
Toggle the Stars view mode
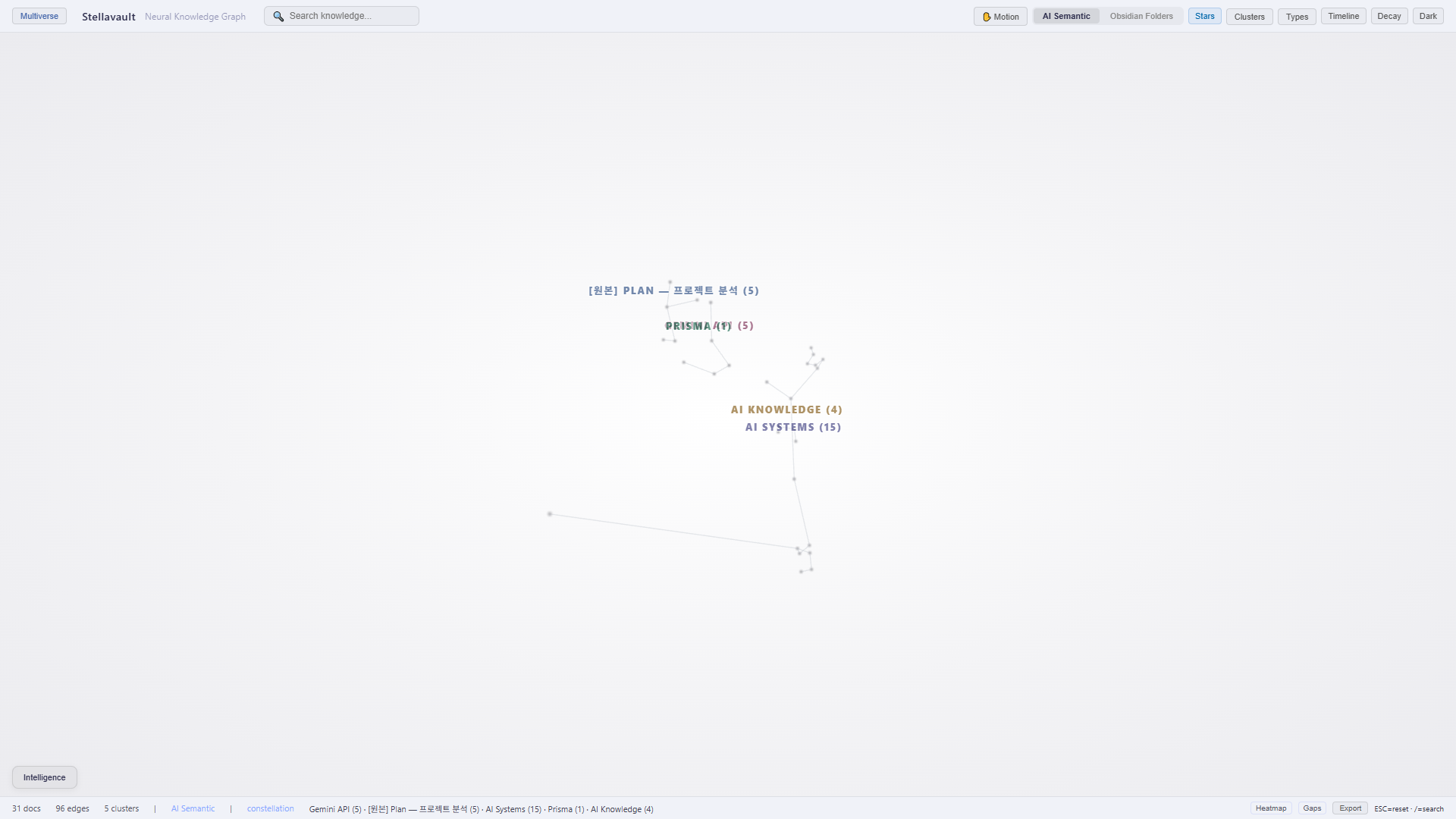(x=1204, y=16)
